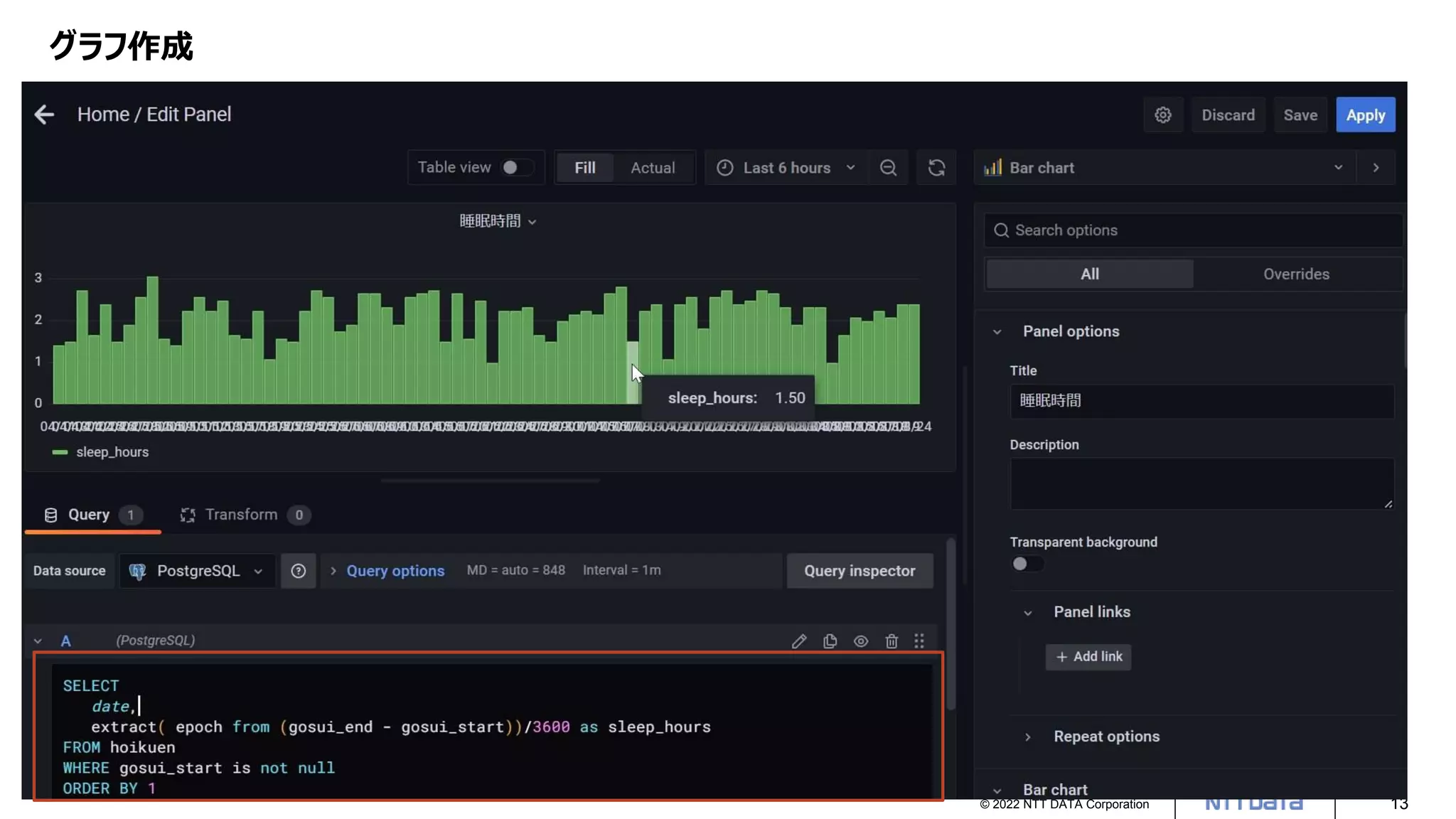Open the data source help icon
1456x819 pixels.
pos(299,571)
